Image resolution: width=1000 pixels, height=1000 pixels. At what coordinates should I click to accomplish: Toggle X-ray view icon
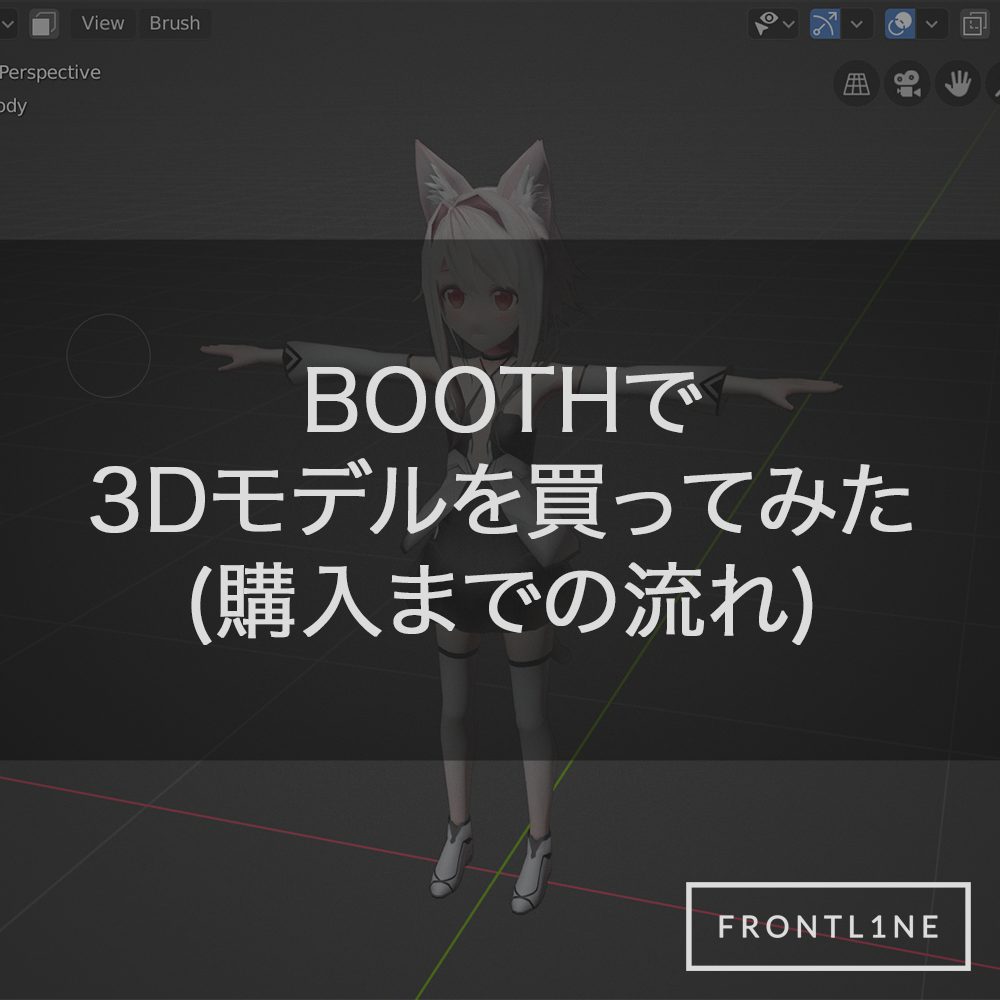point(974,24)
